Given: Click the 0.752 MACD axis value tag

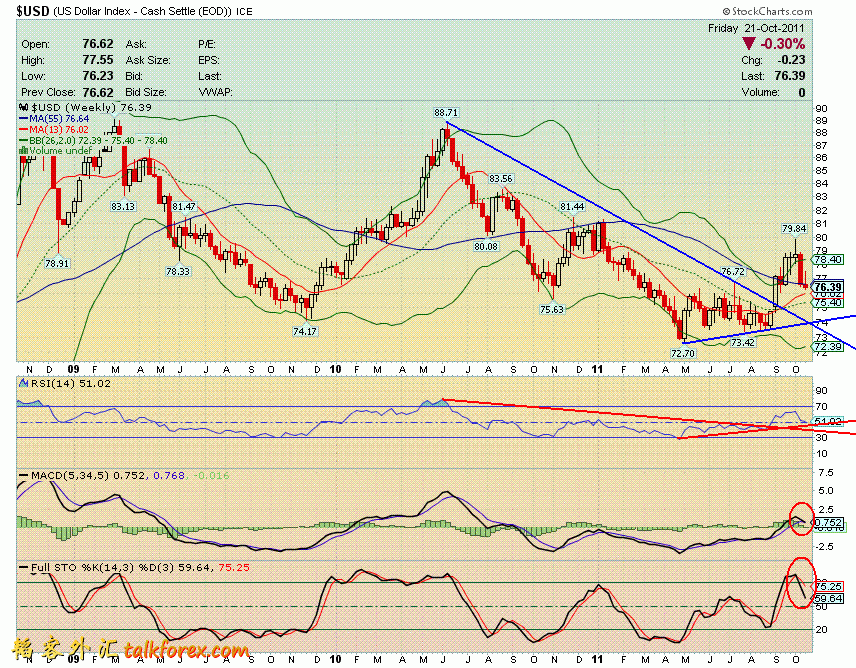Looking at the screenshot, I should point(828,522).
